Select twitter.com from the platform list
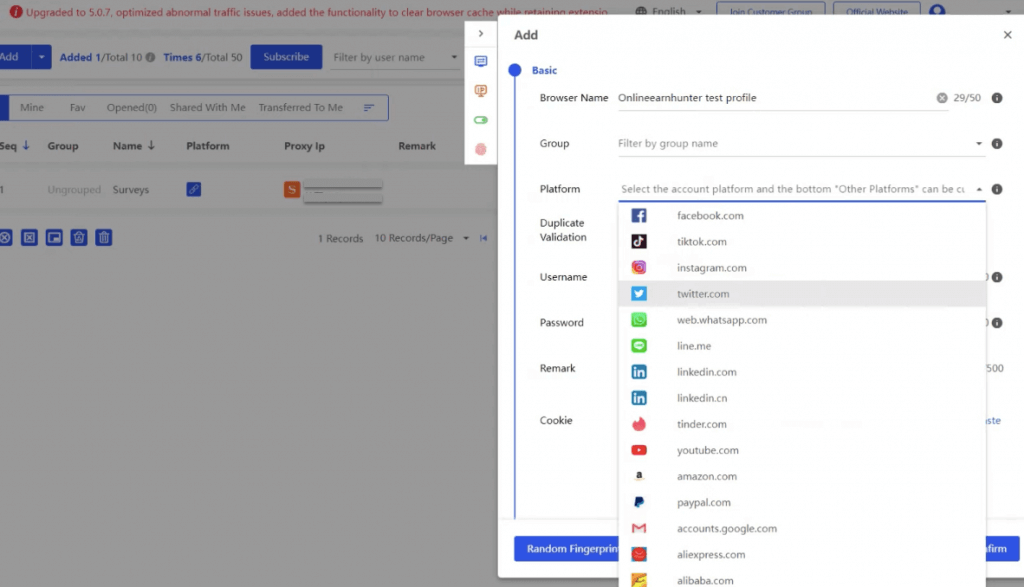 [x=703, y=294]
